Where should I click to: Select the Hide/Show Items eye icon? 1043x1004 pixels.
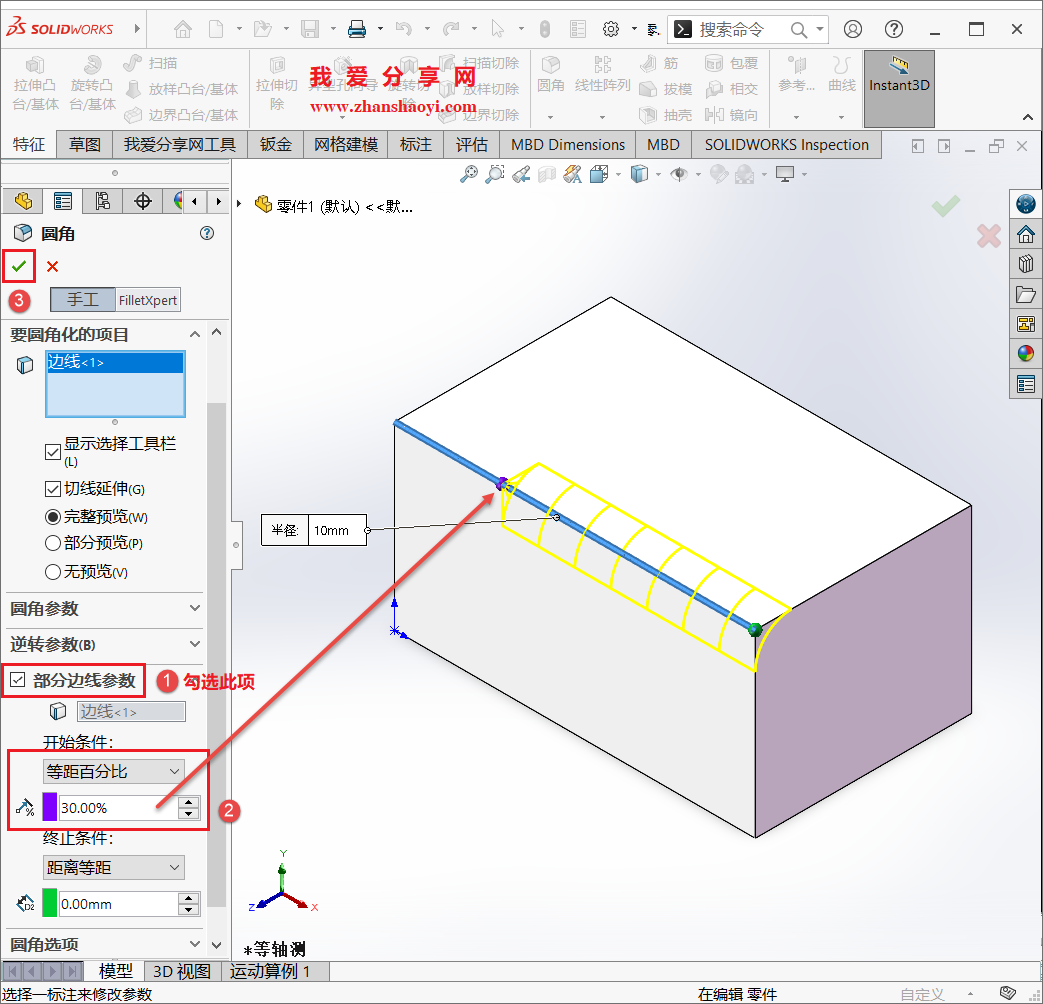680,173
